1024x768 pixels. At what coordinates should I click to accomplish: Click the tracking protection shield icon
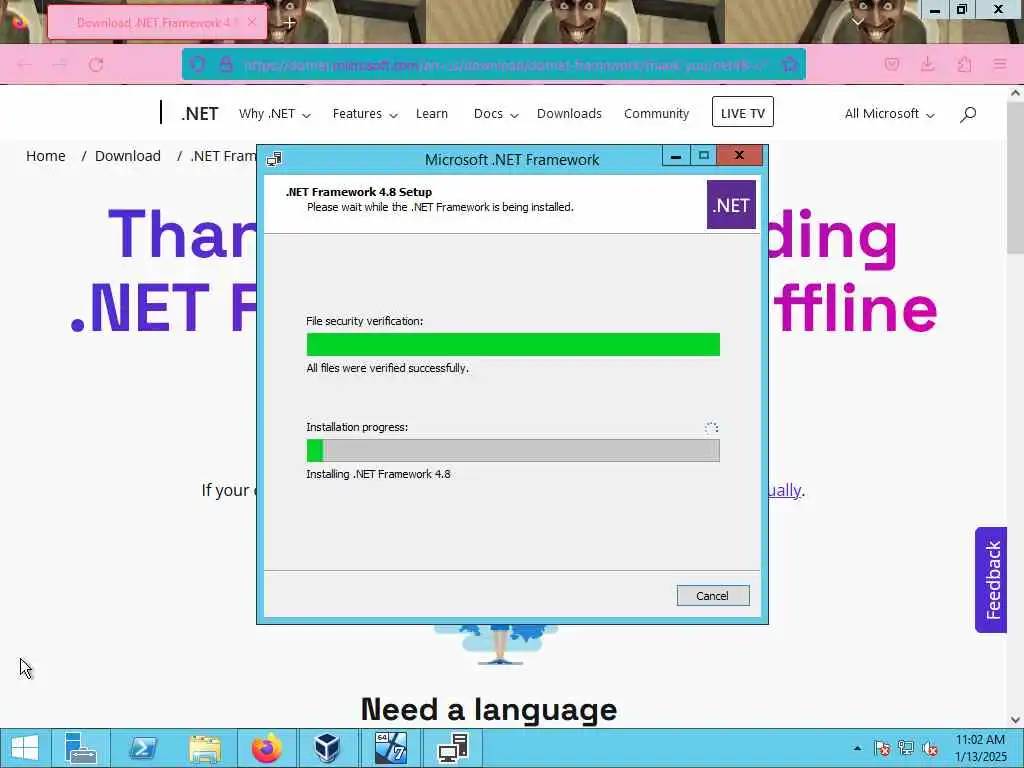197,64
